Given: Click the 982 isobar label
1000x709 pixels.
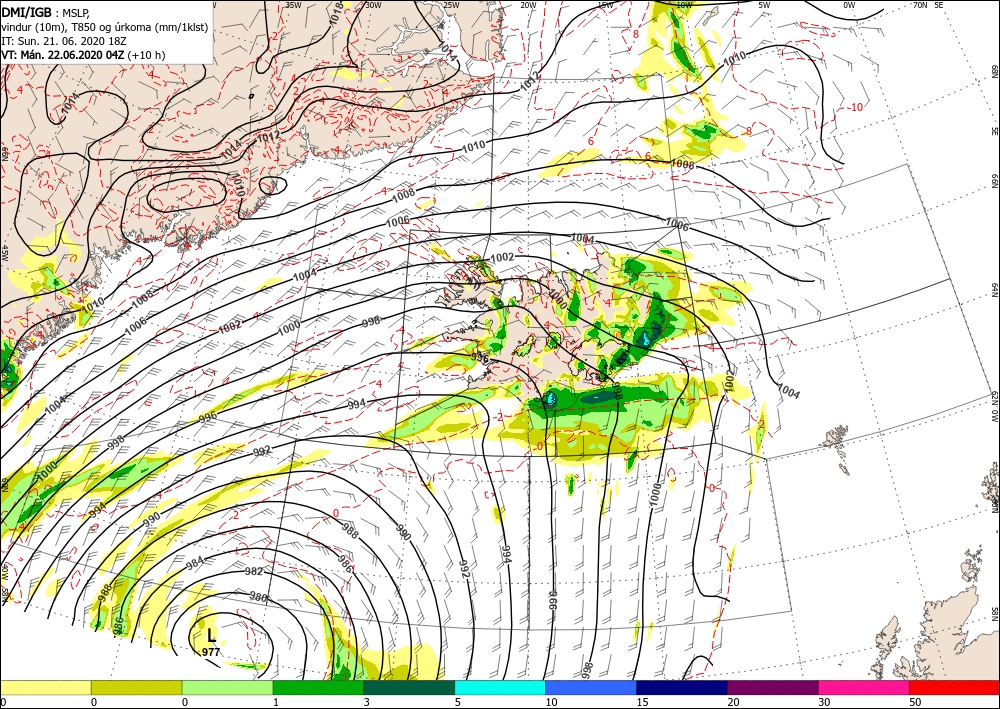Looking at the screenshot, I should pyautogui.click(x=254, y=571).
